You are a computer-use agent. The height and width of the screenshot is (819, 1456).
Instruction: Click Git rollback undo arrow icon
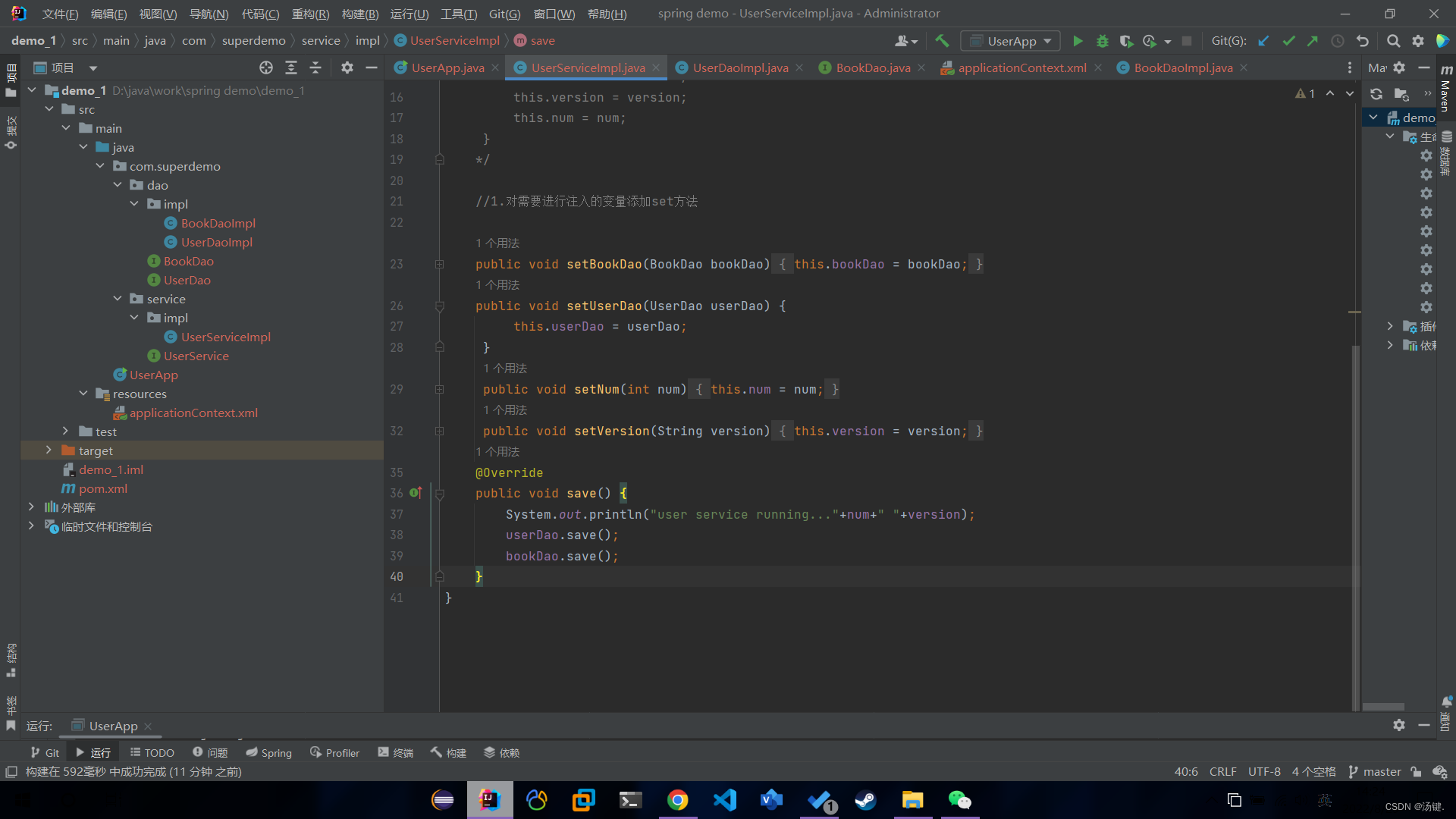point(1363,41)
